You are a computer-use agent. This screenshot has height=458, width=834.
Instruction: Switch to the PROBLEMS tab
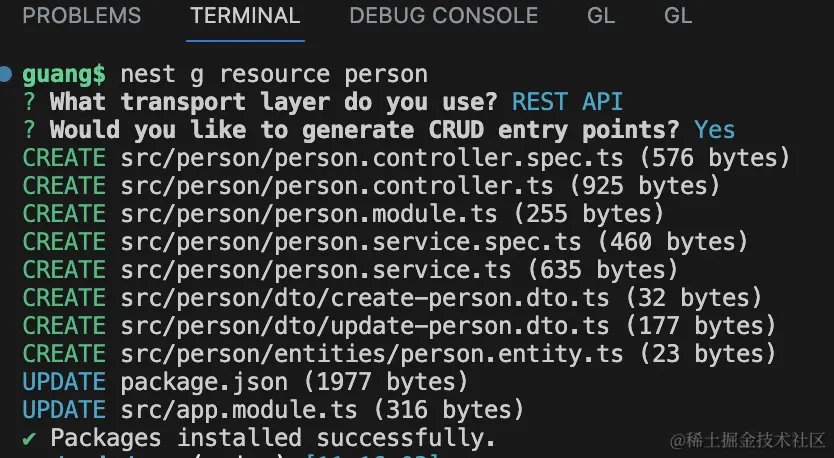pos(81,16)
